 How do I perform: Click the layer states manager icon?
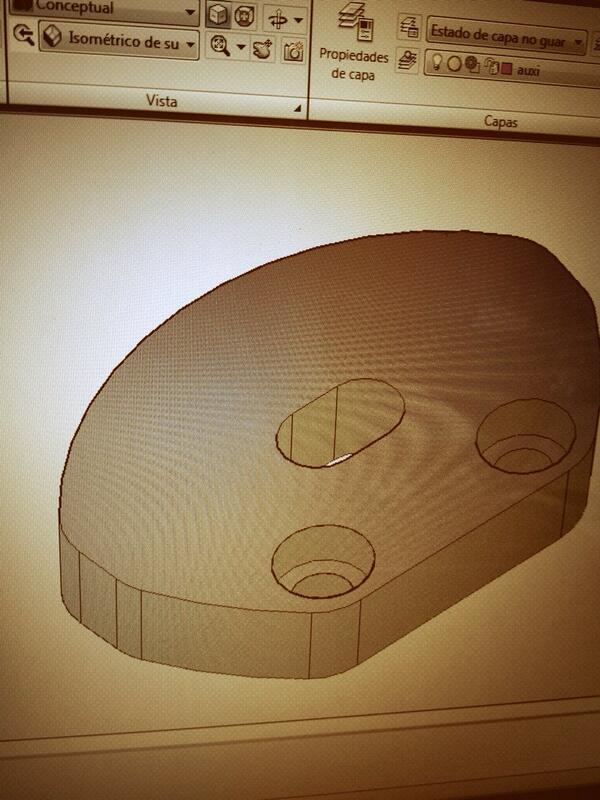pyautogui.click(x=409, y=28)
